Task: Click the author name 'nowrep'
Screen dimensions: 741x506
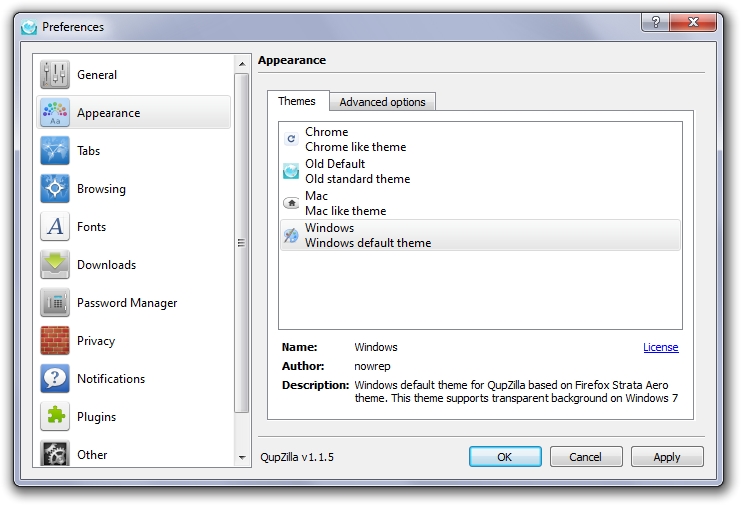Action: (x=372, y=366)
